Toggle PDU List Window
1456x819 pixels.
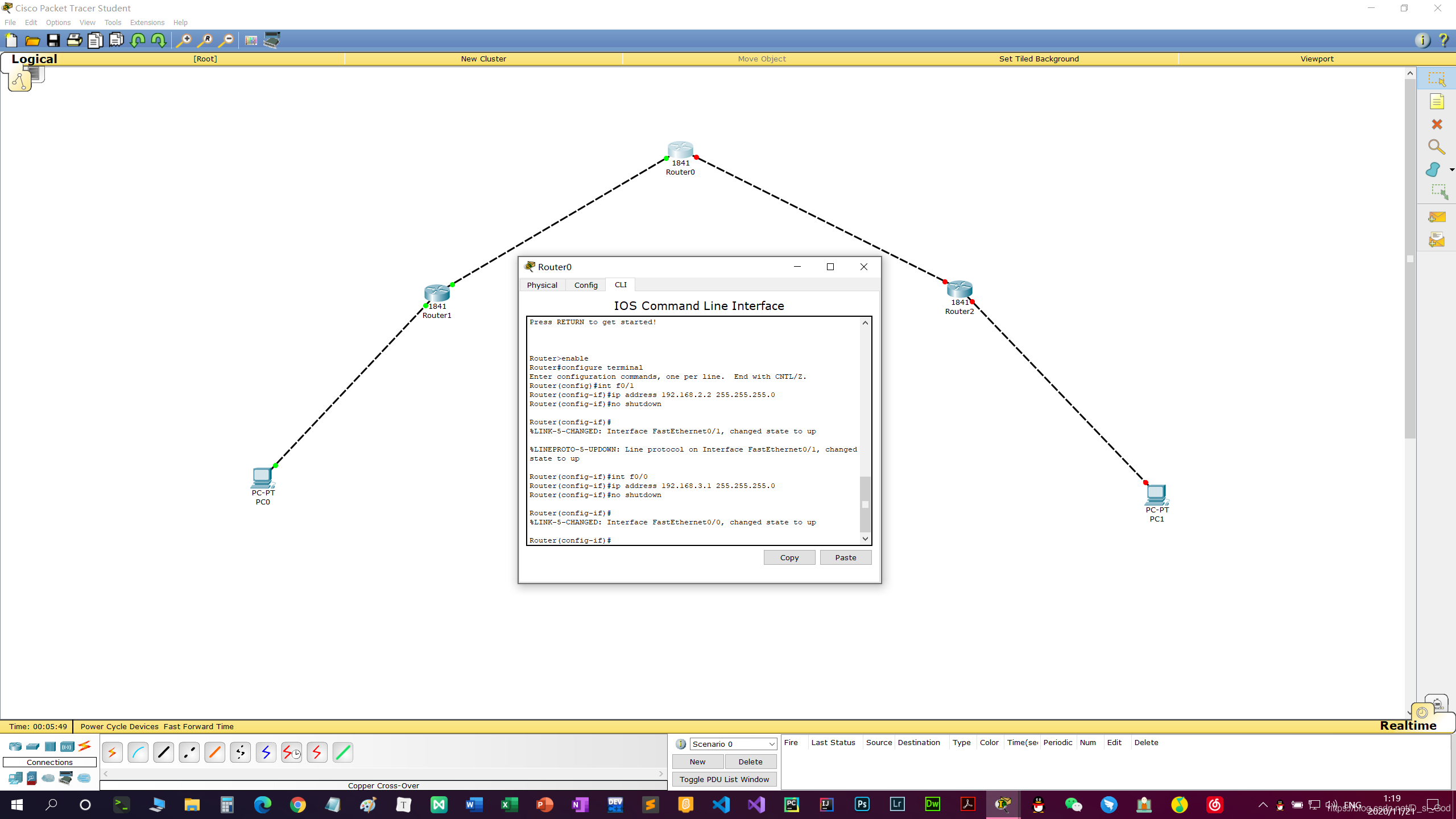pos(724,779)
